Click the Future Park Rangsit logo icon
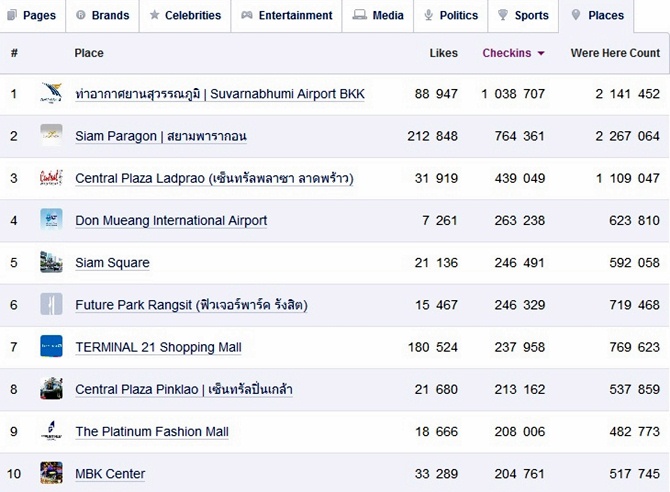The width and height of the screenshot is (670, 492). pyautogui.click(x=51, y=304)
